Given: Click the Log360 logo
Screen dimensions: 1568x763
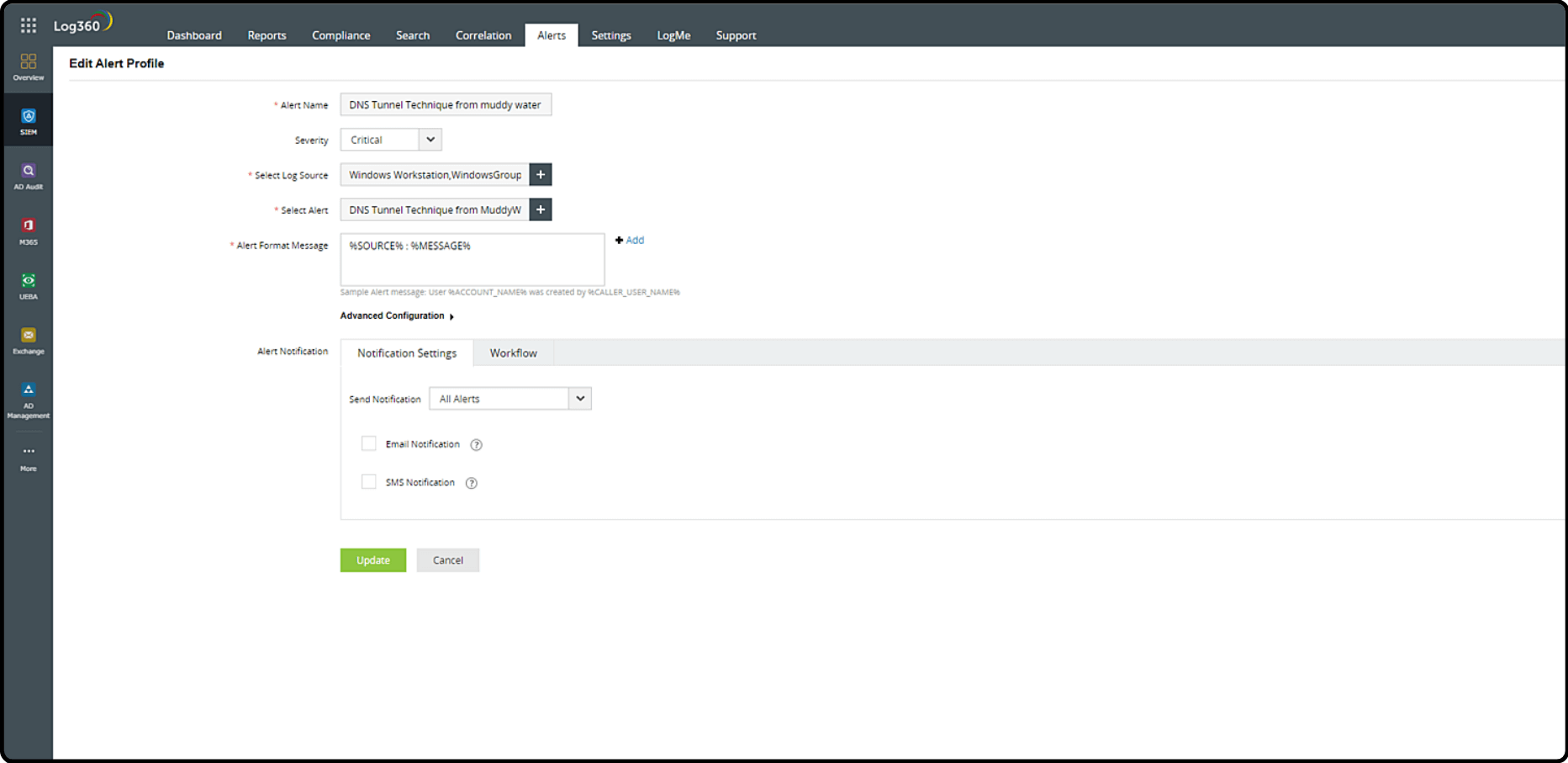Looking at the screenshot, I should [82, 24].
